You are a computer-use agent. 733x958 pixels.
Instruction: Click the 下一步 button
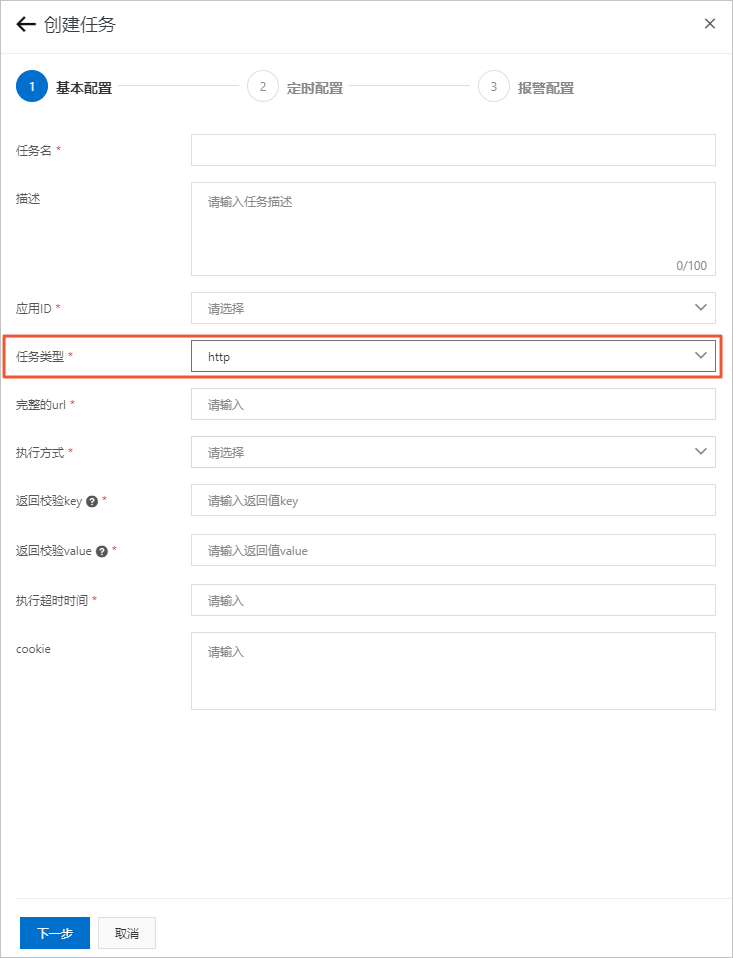(55, 933)
